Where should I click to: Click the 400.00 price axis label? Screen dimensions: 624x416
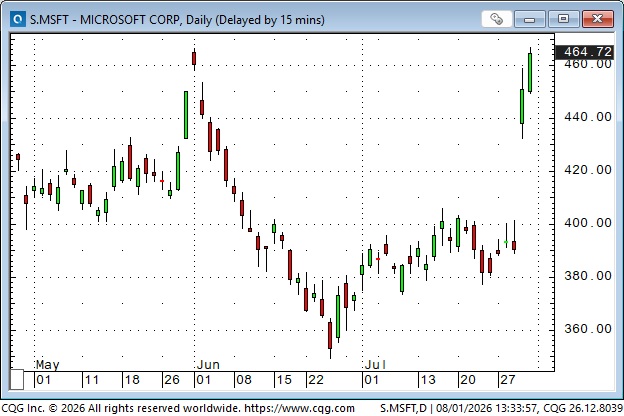point(588,223)
